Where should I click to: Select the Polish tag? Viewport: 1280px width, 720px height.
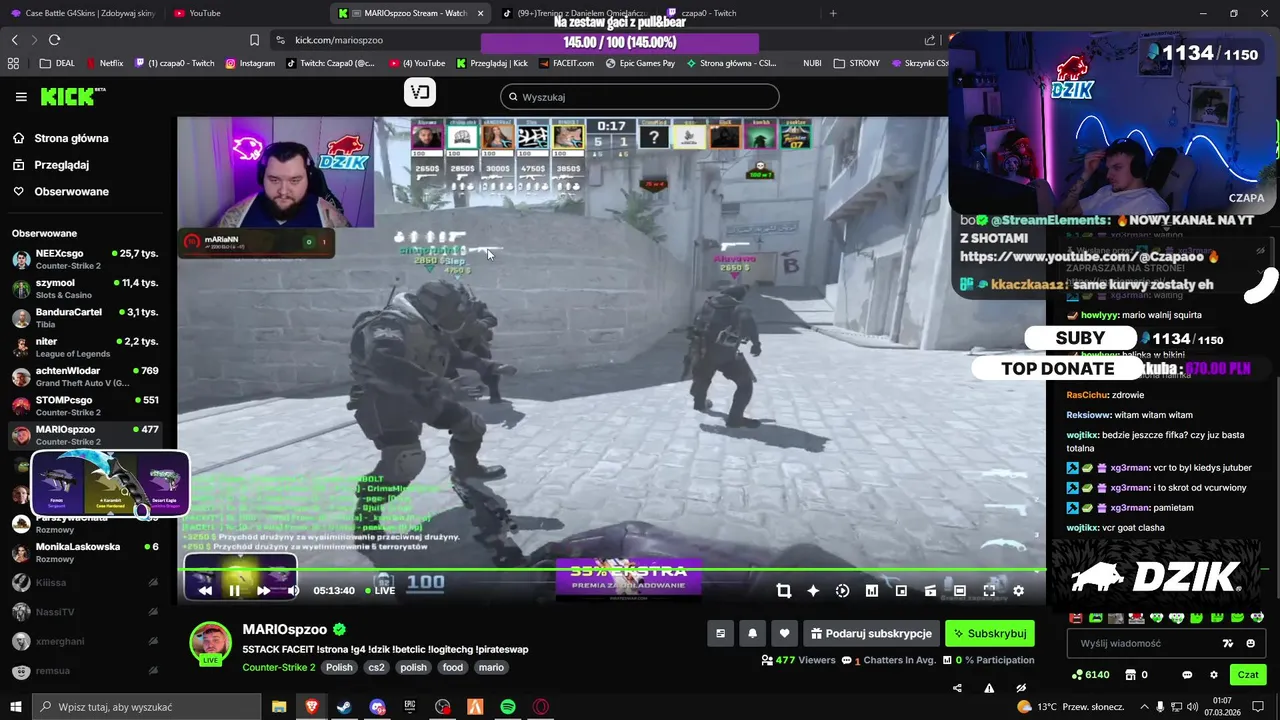point(339,667)
